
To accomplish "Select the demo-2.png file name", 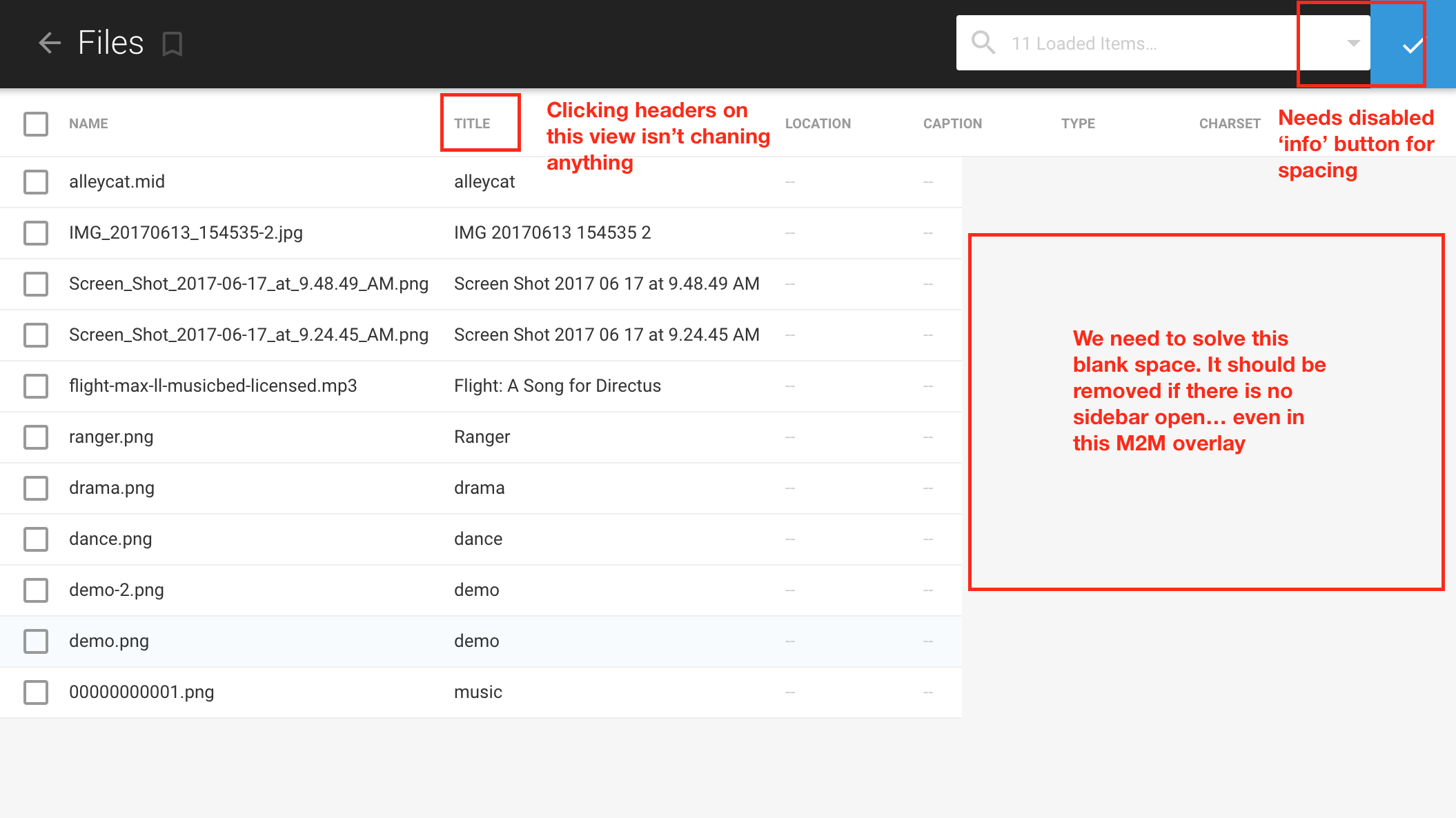I will point(116,590).
